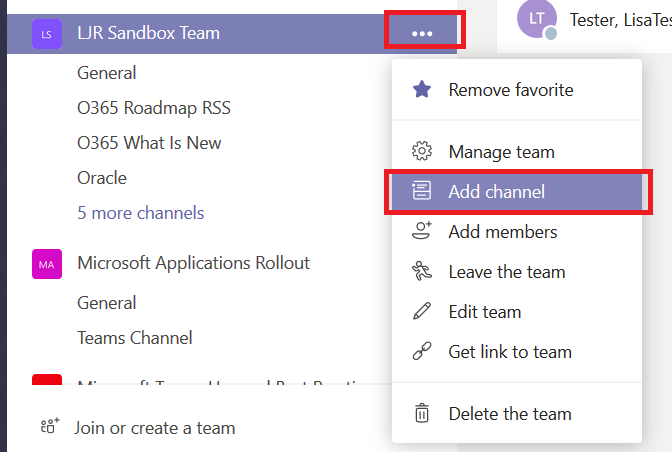This screenshot has width=672, height=452.
Task: Choose Add members menu entry
Action: (516, 232)
